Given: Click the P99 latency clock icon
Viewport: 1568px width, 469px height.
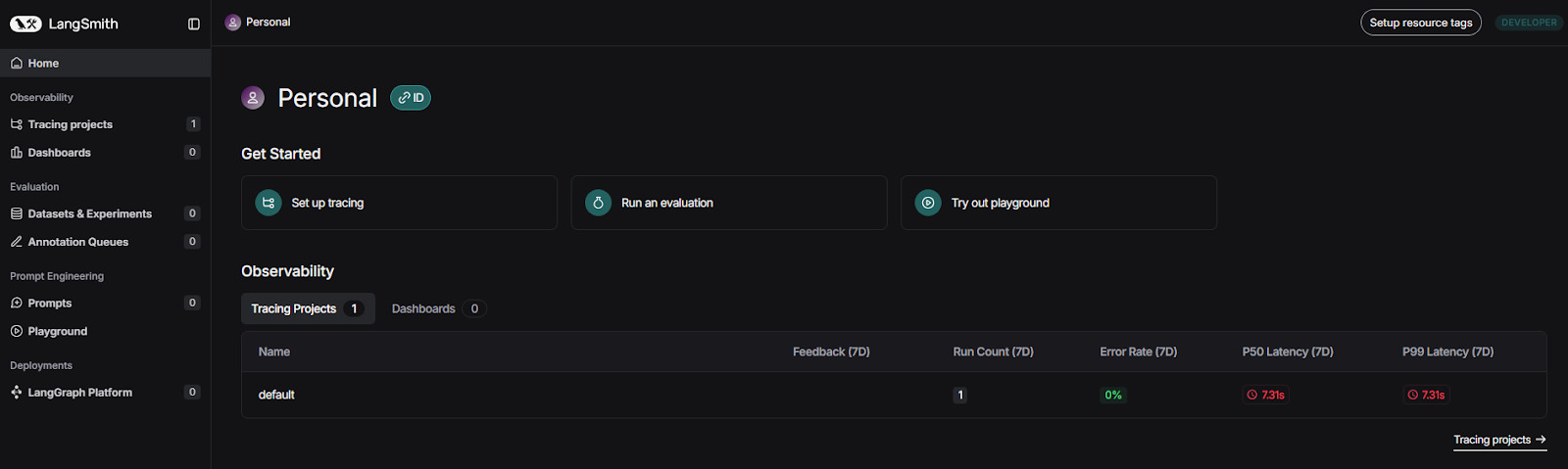Looking at the screenshot, I should pyautogui.click(x=1412, y=396).
